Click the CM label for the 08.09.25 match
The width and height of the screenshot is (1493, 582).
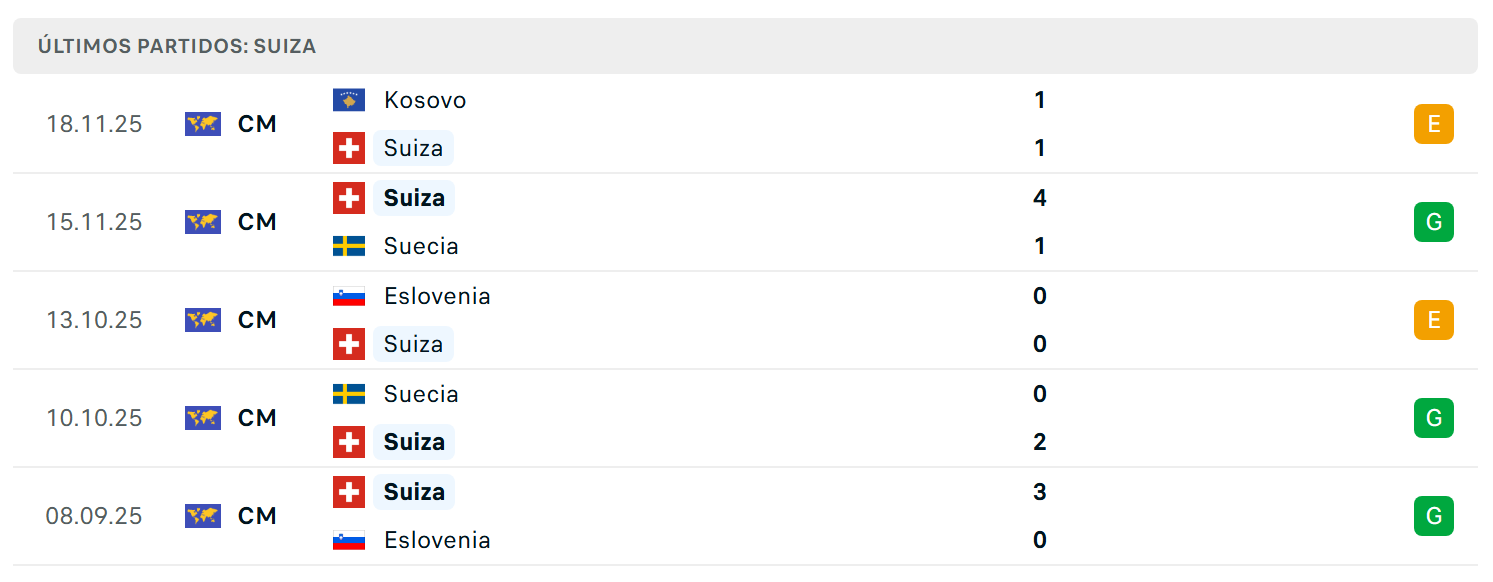pyautogui.click(x=257, y=516)
